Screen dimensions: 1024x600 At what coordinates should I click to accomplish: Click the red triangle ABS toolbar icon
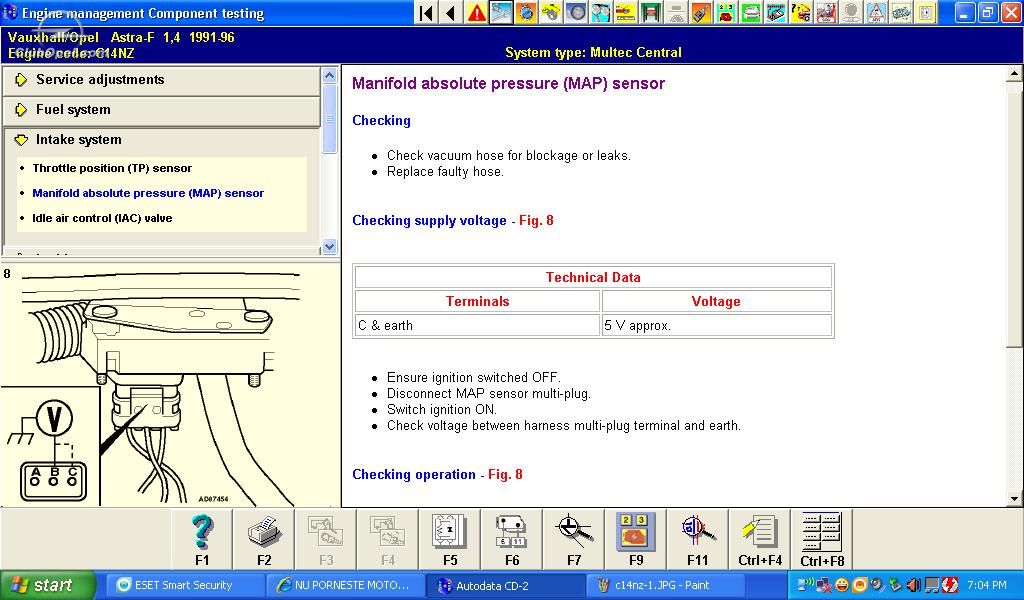click(x=876, y=12)
